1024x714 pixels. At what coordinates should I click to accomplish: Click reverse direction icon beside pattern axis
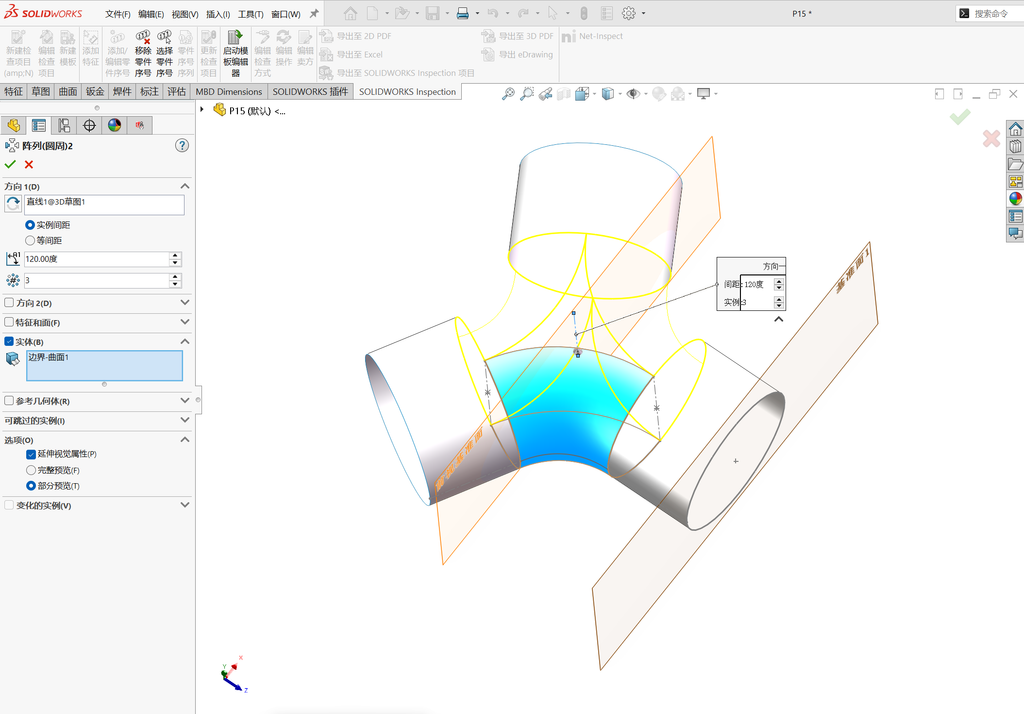point(12,204)
